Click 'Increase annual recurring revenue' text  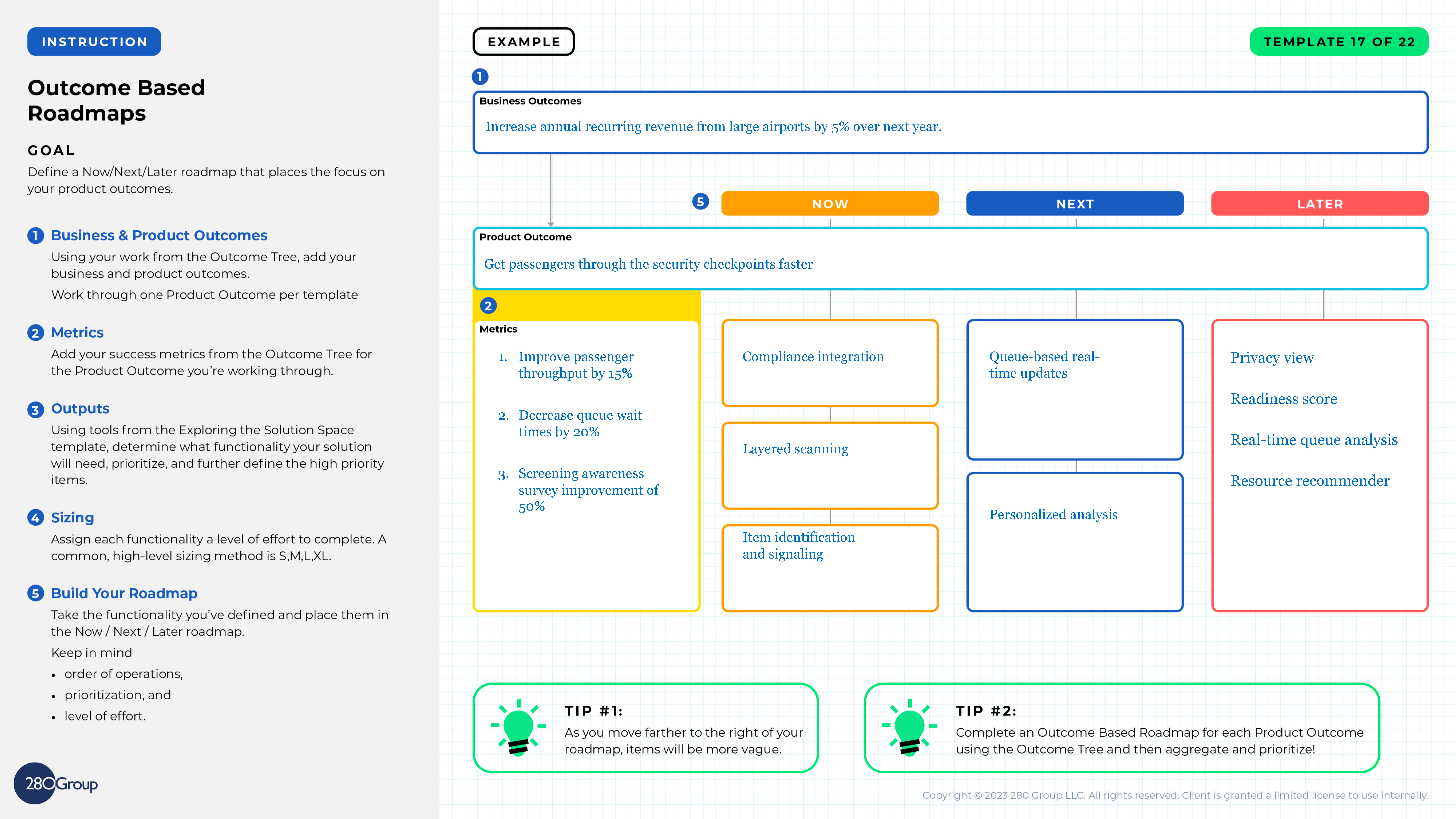(713, 127)
